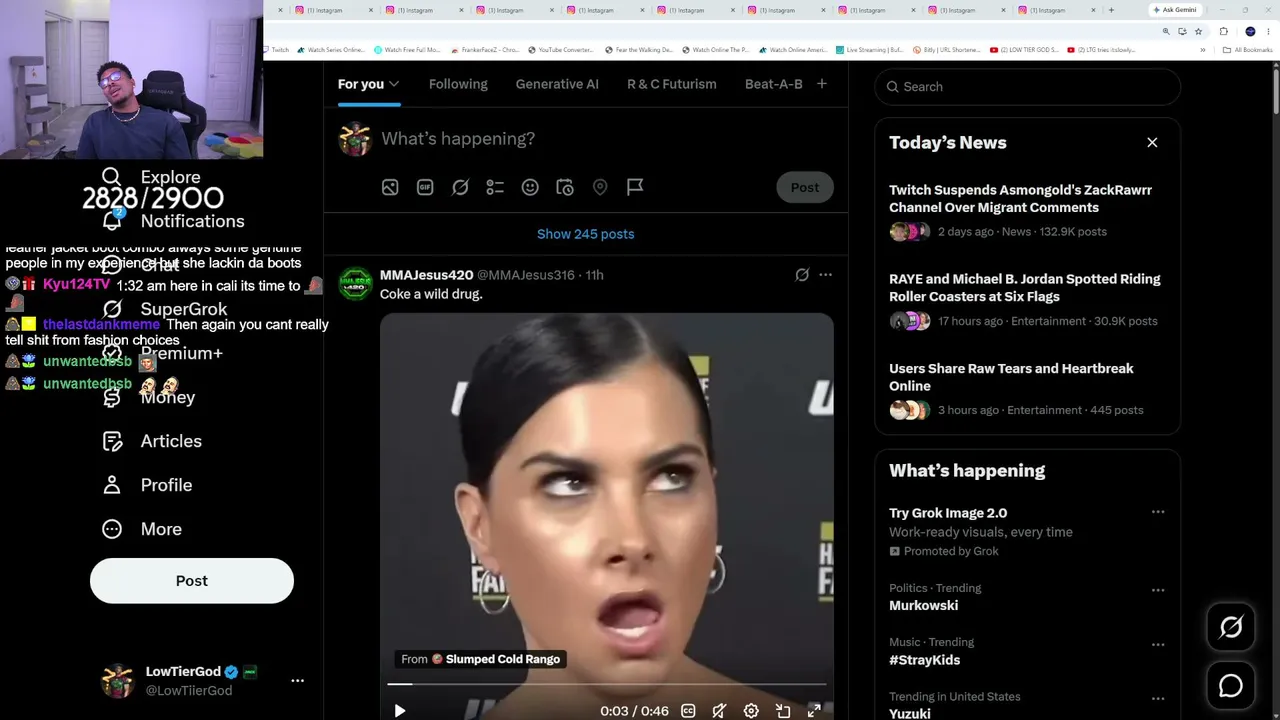Add a poll to the post
The height and width of the screenshot is (720, 1280).
[495, 187]
